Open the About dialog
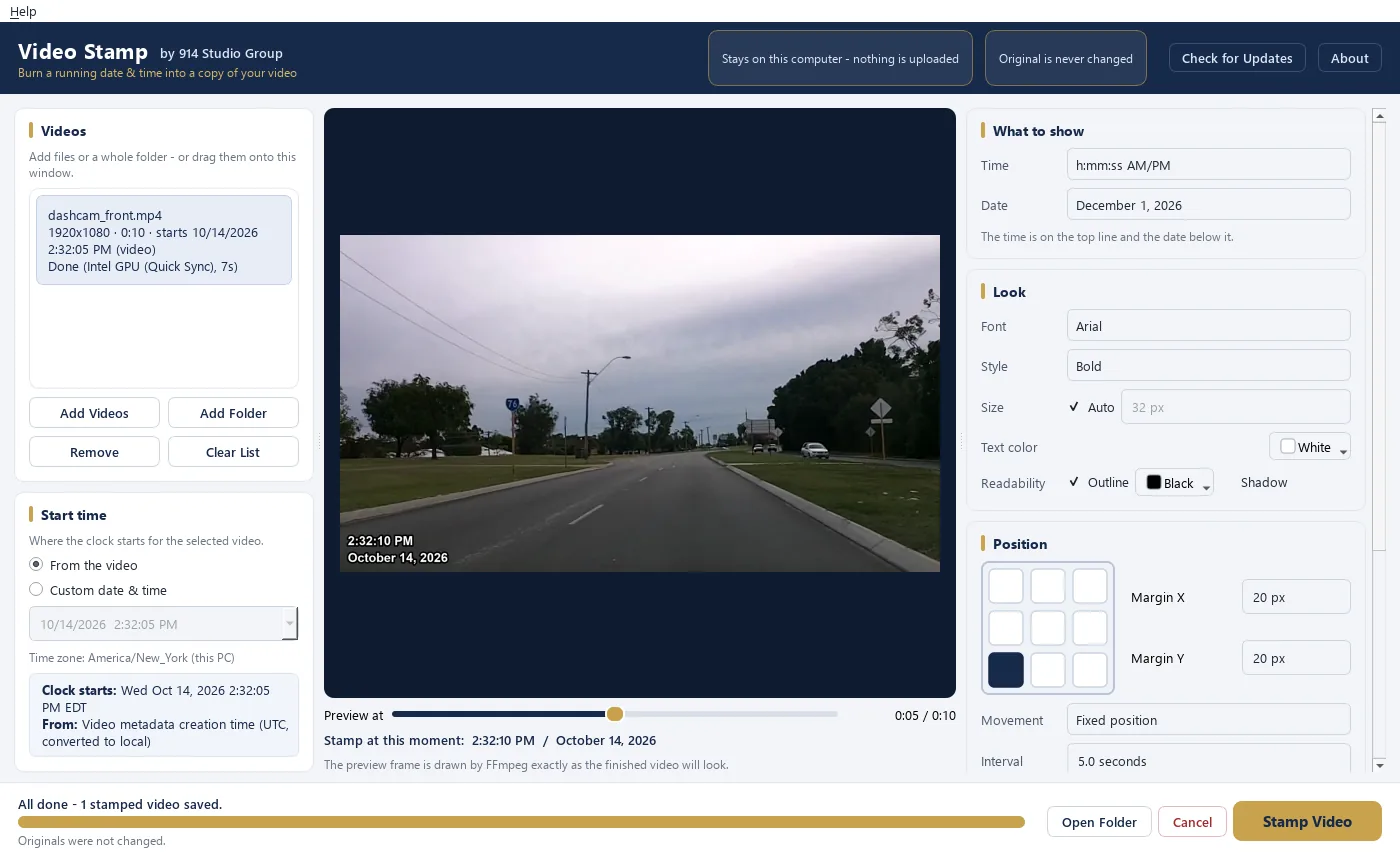1400x860 pixels. click(1349, 58)
